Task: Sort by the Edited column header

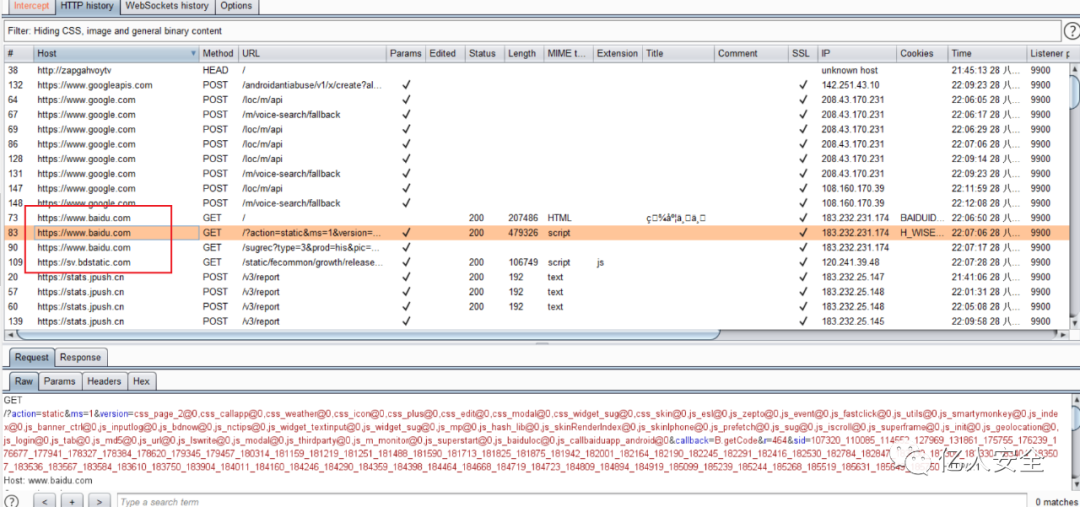Action: [444, 53]
